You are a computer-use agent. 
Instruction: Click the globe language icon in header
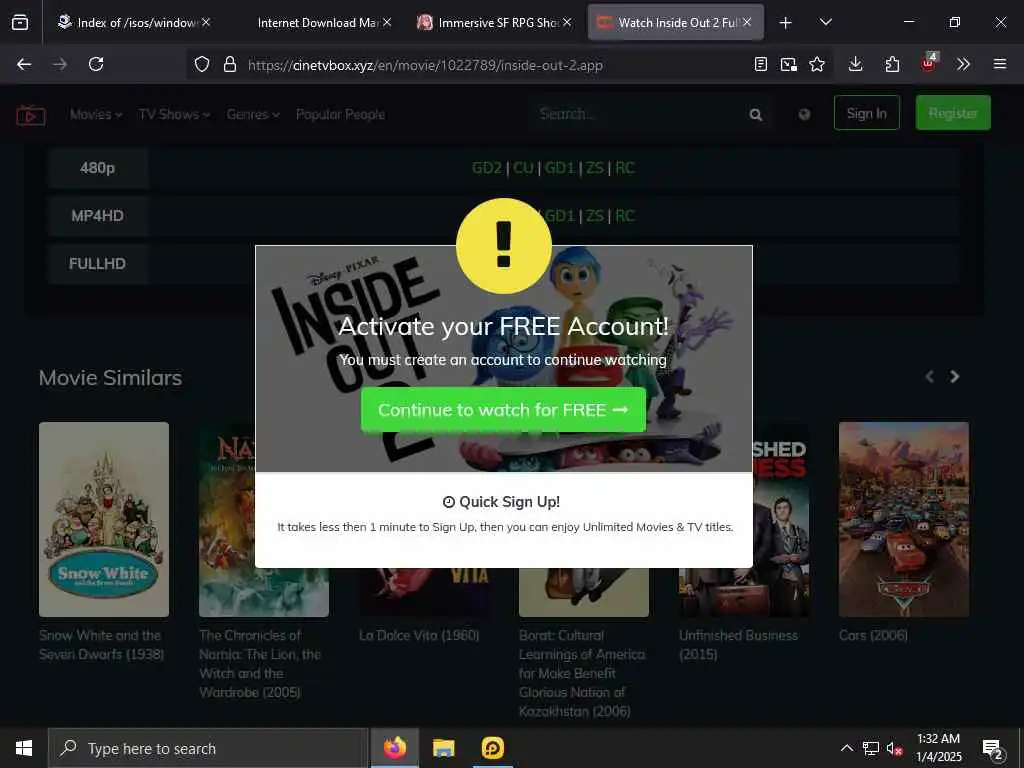tap(804, 114)
